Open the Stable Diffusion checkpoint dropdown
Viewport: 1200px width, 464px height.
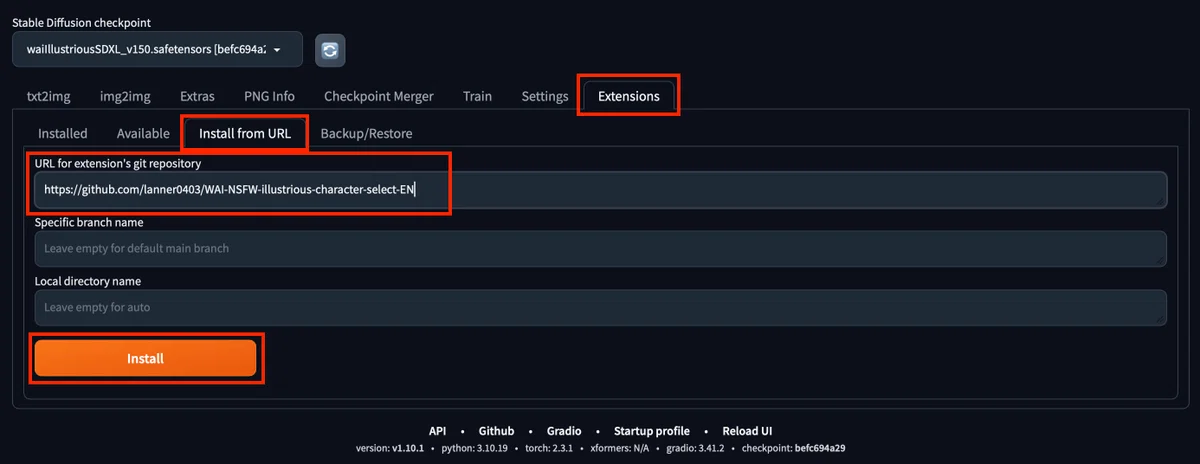coord(158,49)
